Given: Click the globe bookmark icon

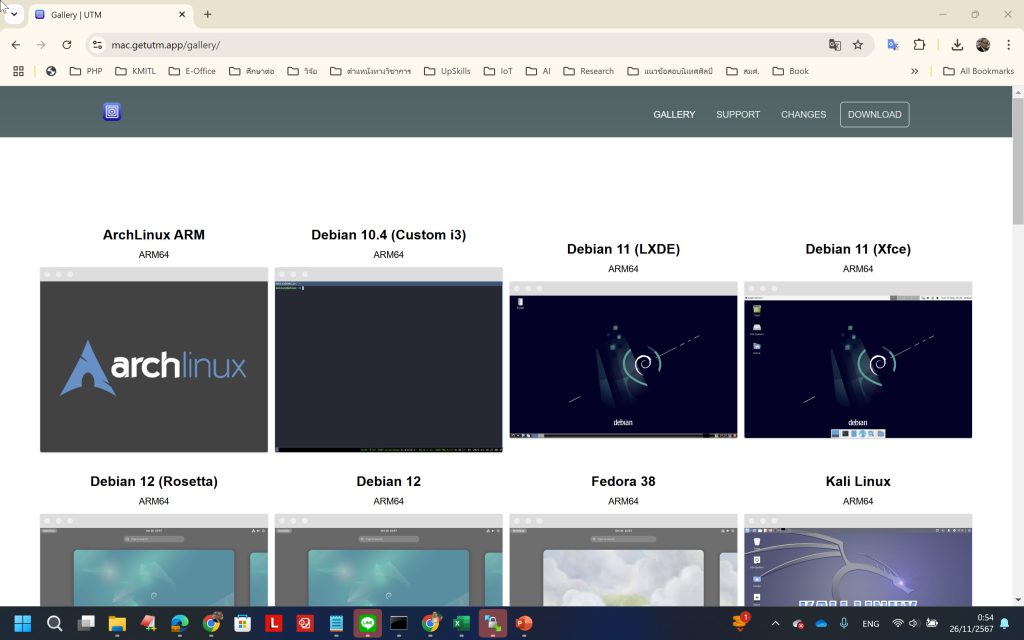Looking at the screenshot, I should pos(51,71).
